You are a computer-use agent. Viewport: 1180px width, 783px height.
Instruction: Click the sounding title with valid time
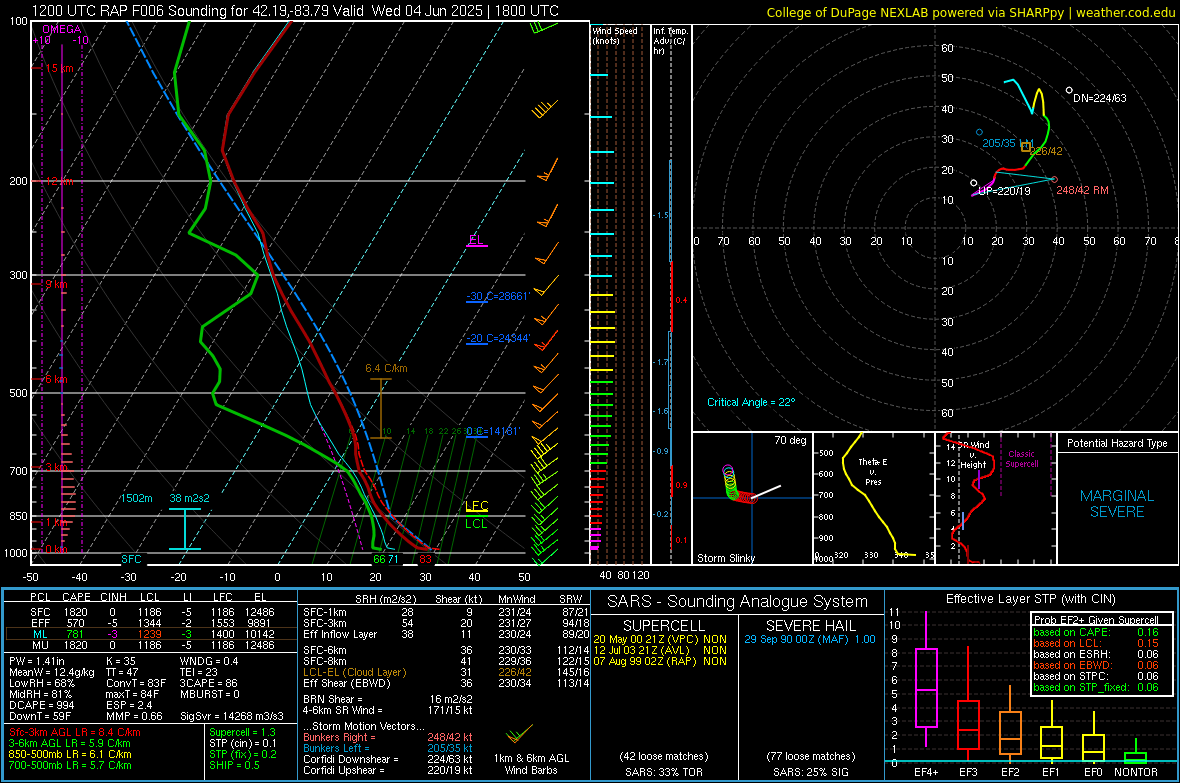pyautogui.click(x=295, y=11)
